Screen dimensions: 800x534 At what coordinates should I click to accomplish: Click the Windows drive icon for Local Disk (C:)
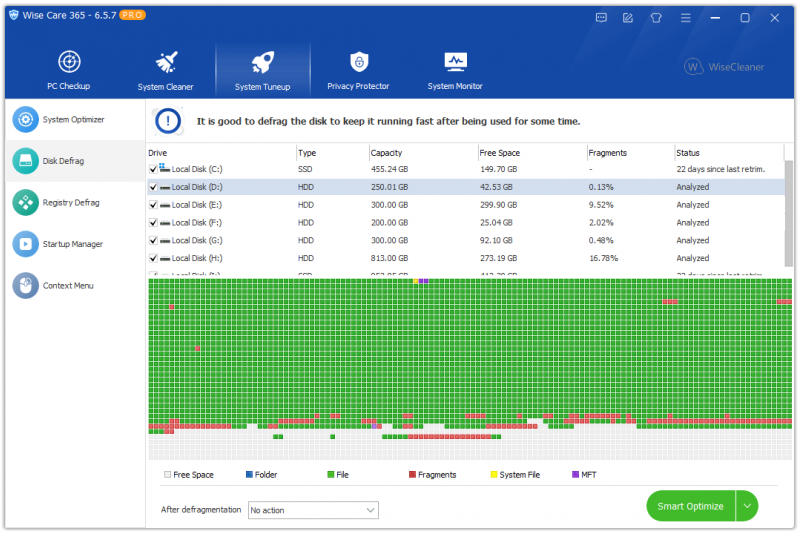pyautogui.click(x=164, y=168)
